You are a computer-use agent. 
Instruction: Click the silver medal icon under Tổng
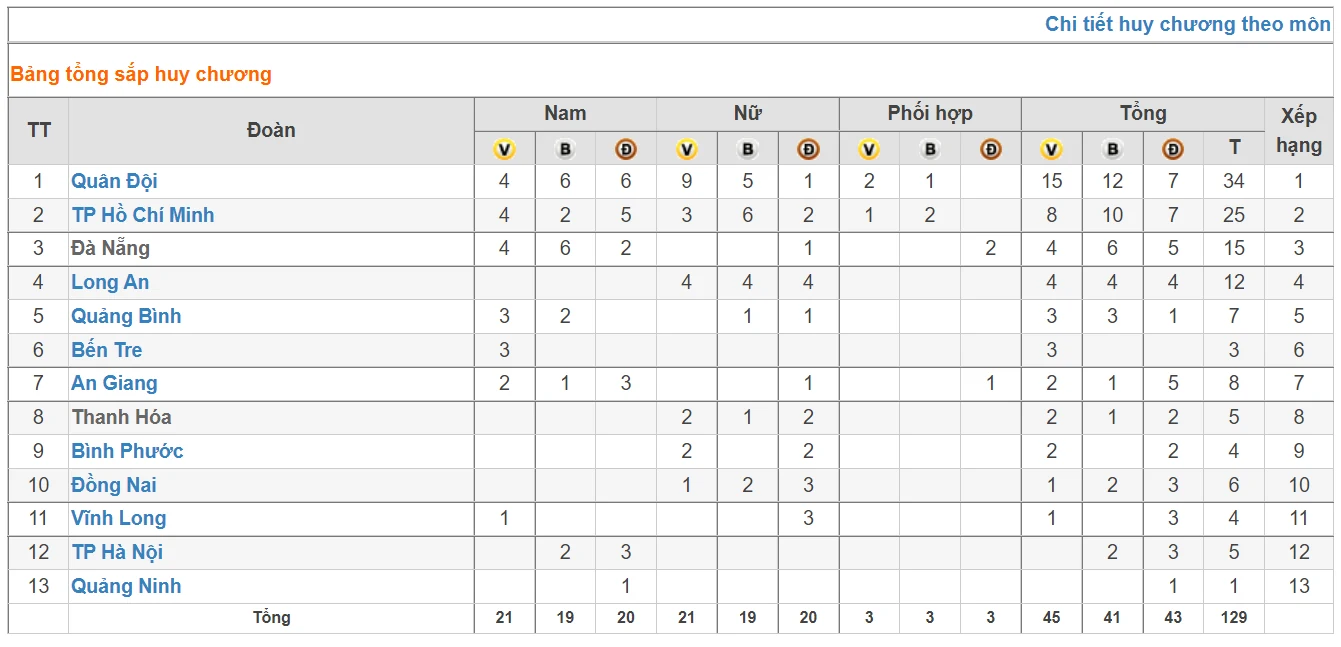(1112, 149)
